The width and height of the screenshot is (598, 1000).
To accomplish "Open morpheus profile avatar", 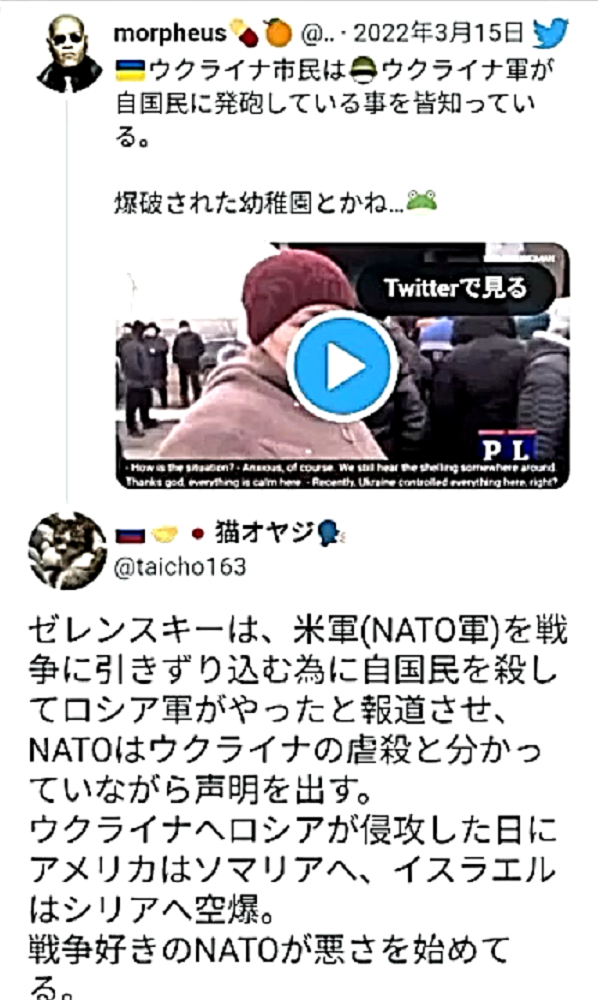I will 69,54.
